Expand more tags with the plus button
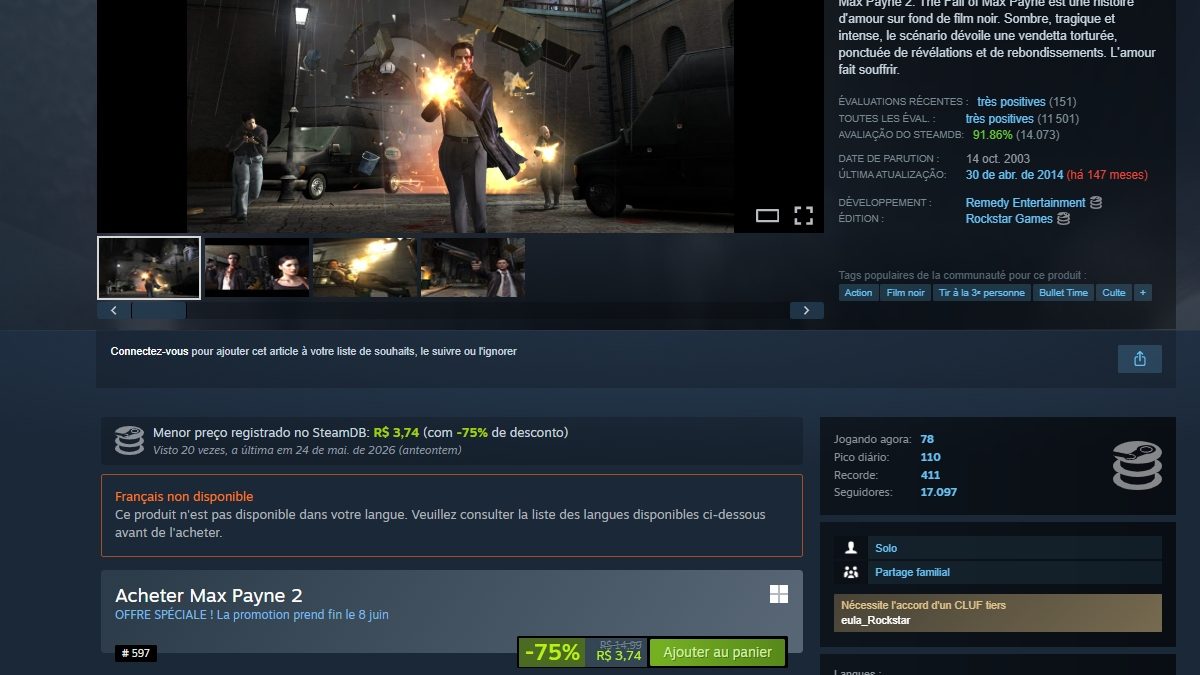The width and height of the screenshot is (1200, 675). tap(1143, 293)
